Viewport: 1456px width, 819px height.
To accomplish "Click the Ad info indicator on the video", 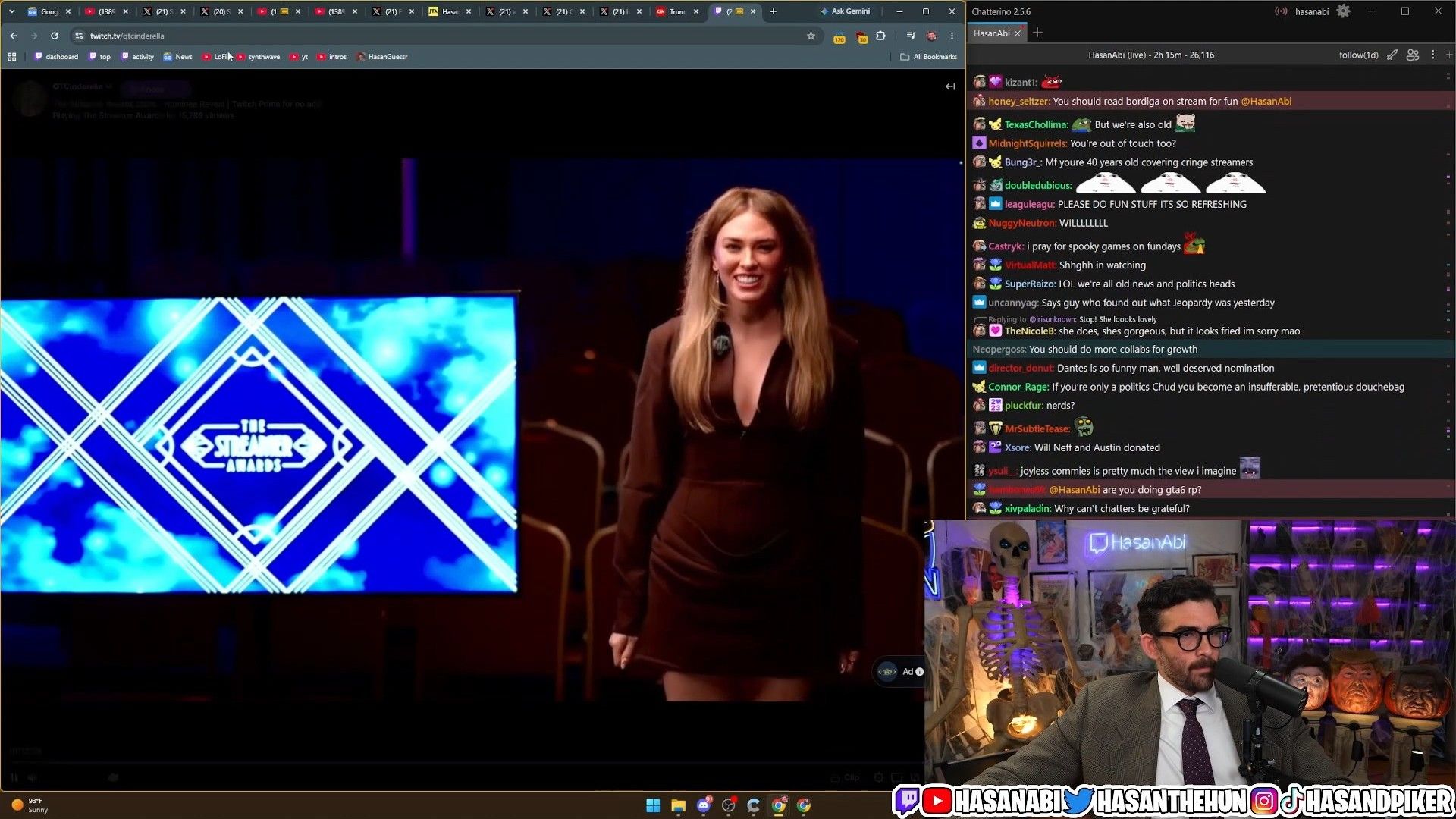I will pos(912,672).
